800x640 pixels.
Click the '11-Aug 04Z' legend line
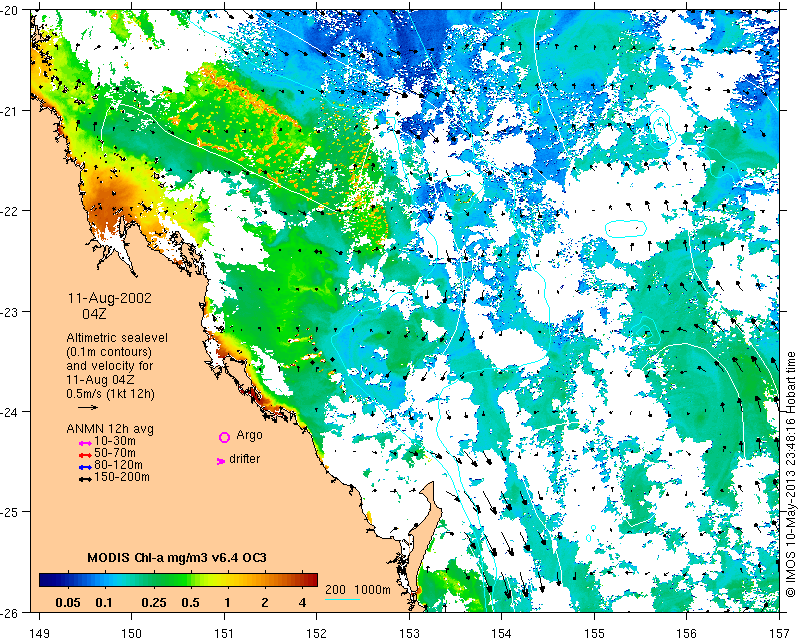(101, 380)
